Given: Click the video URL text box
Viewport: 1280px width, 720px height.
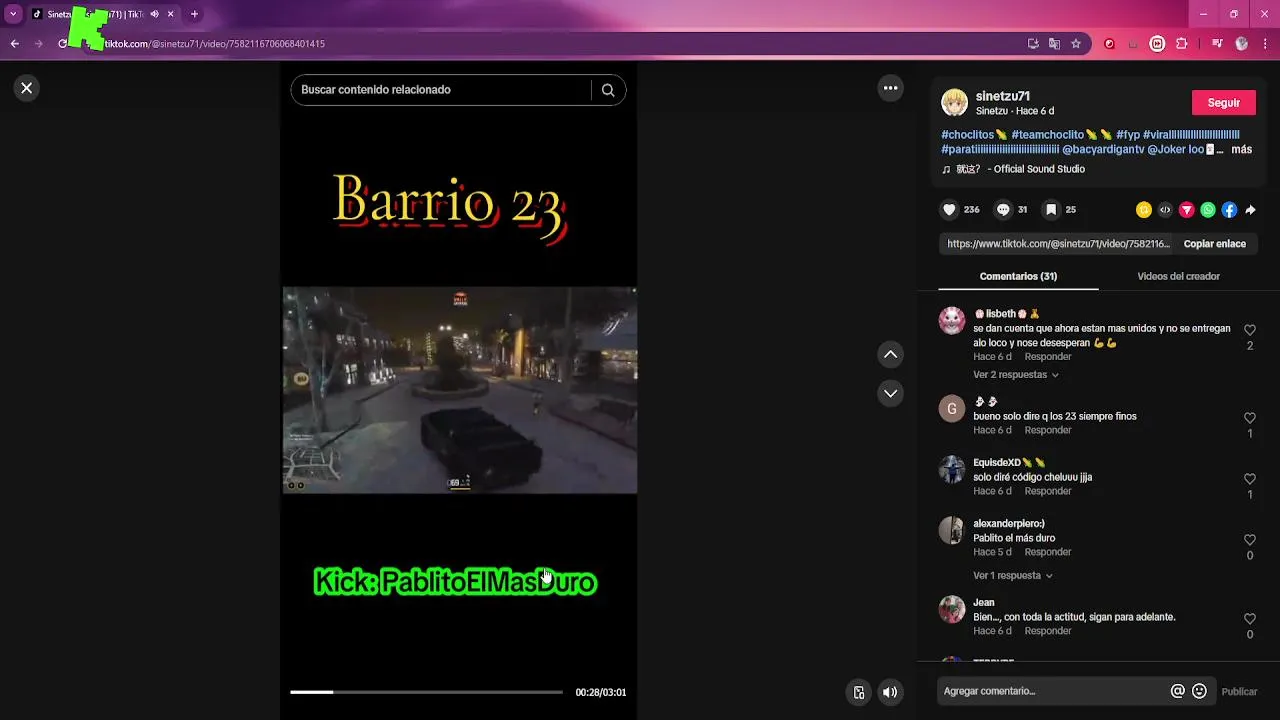Looking at the screenshot, I should (1057, 244).
